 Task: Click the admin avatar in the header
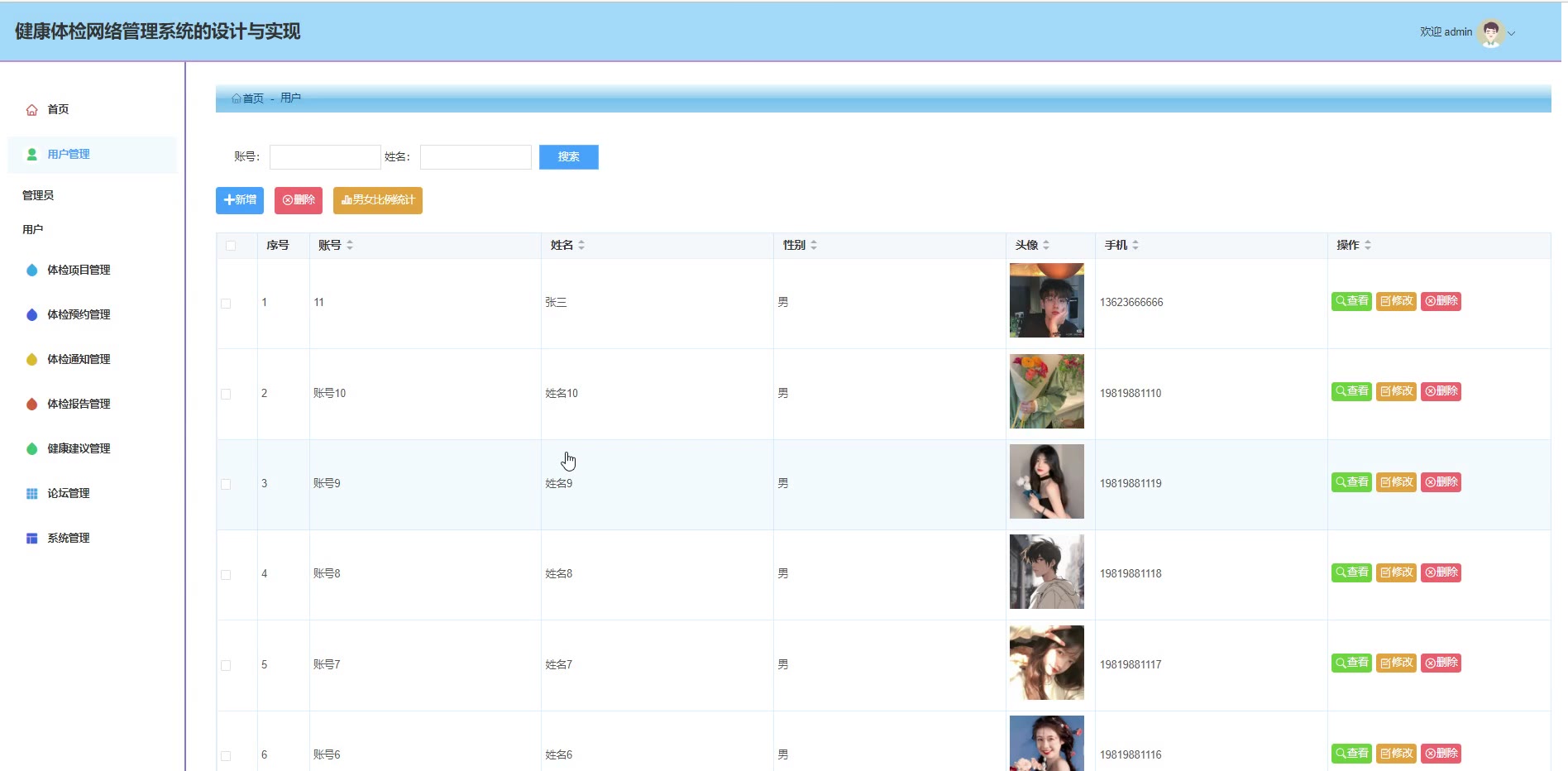1490,32
